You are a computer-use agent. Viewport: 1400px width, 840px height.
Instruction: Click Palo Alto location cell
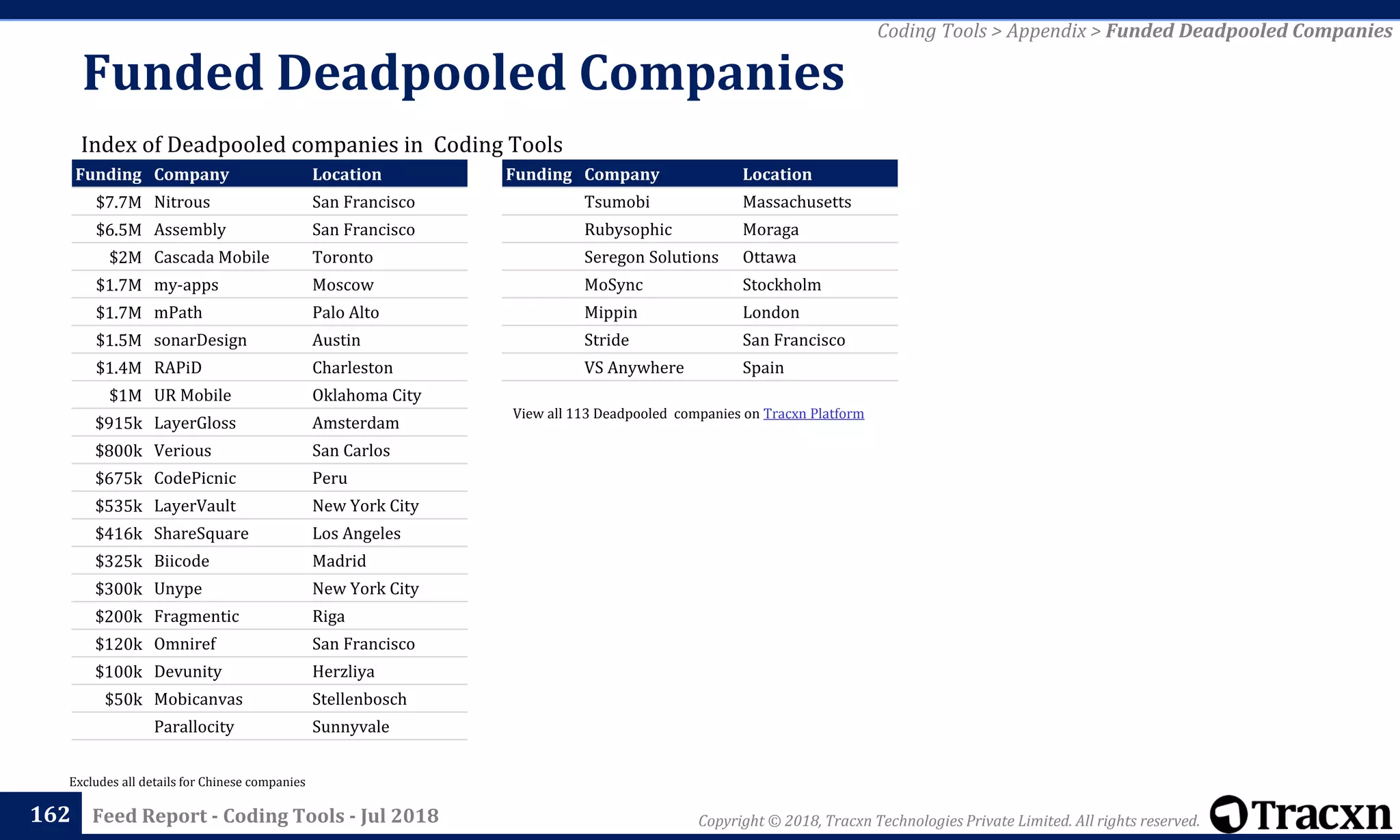[x=346, y=312]
